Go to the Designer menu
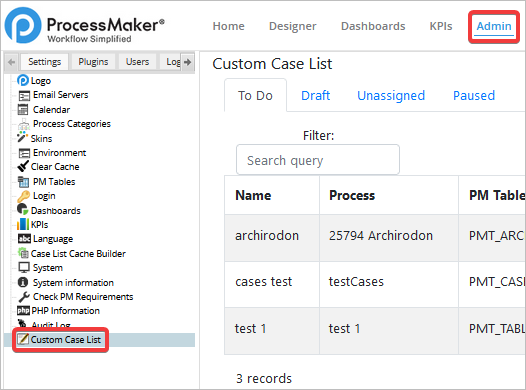This screenshot has height=390, width=526. [x=293, y=26]
